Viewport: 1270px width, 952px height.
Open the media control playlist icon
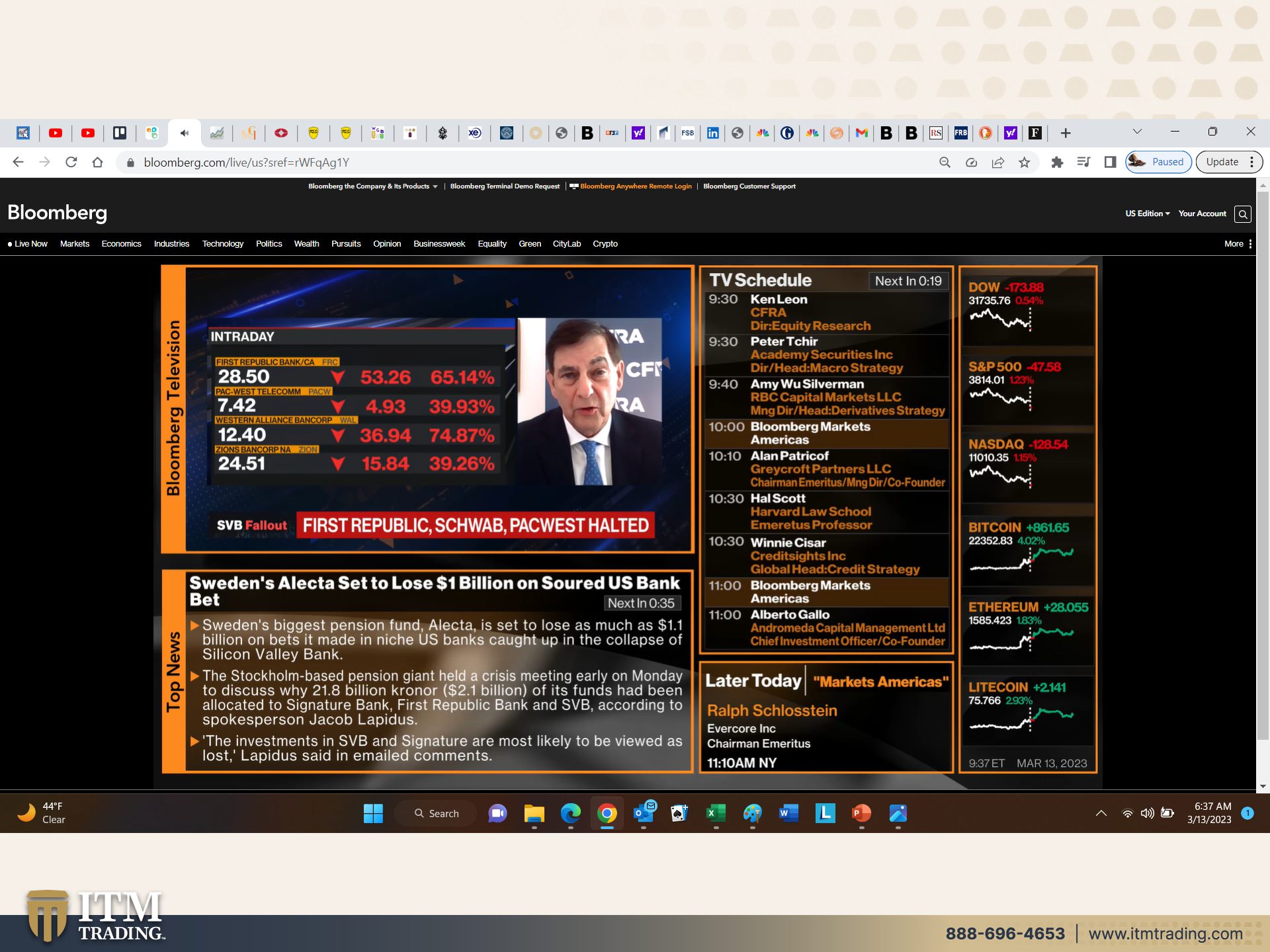[x=1083, y=162]
